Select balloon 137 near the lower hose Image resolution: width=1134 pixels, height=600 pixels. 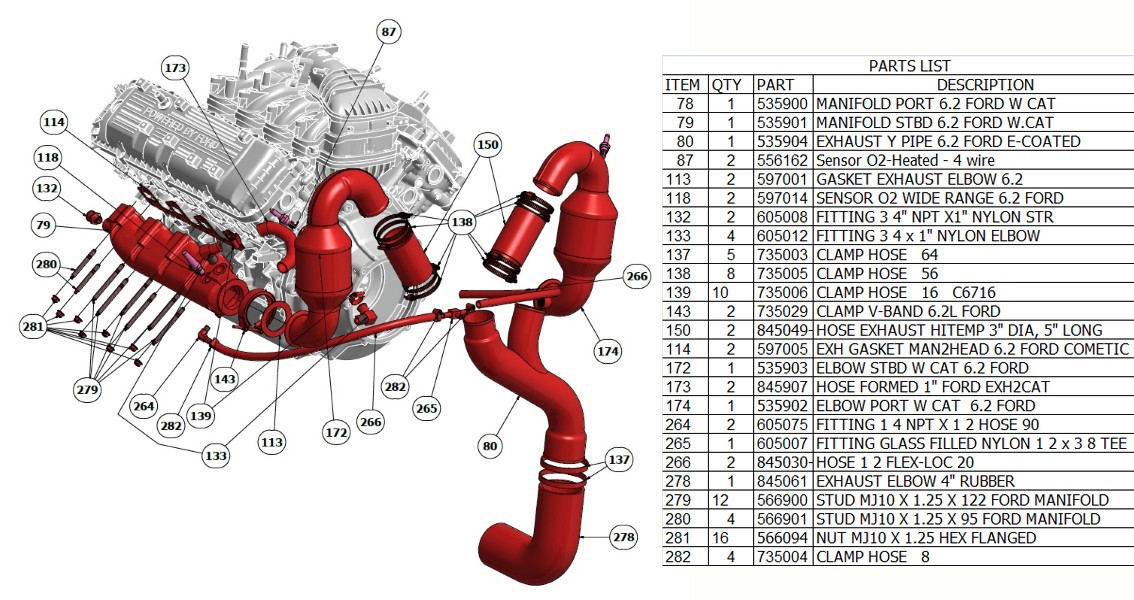(x=617, y=460)
